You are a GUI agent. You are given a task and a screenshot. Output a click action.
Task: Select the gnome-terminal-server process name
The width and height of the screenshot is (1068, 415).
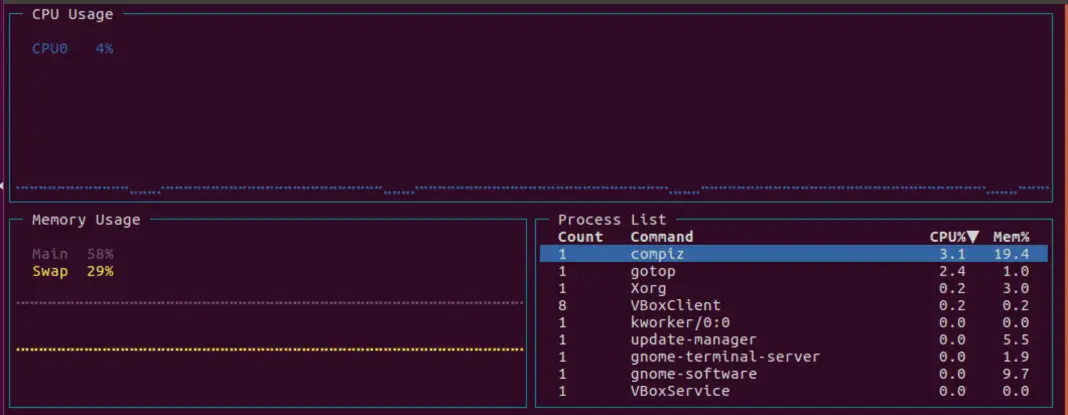coord(725,356)
